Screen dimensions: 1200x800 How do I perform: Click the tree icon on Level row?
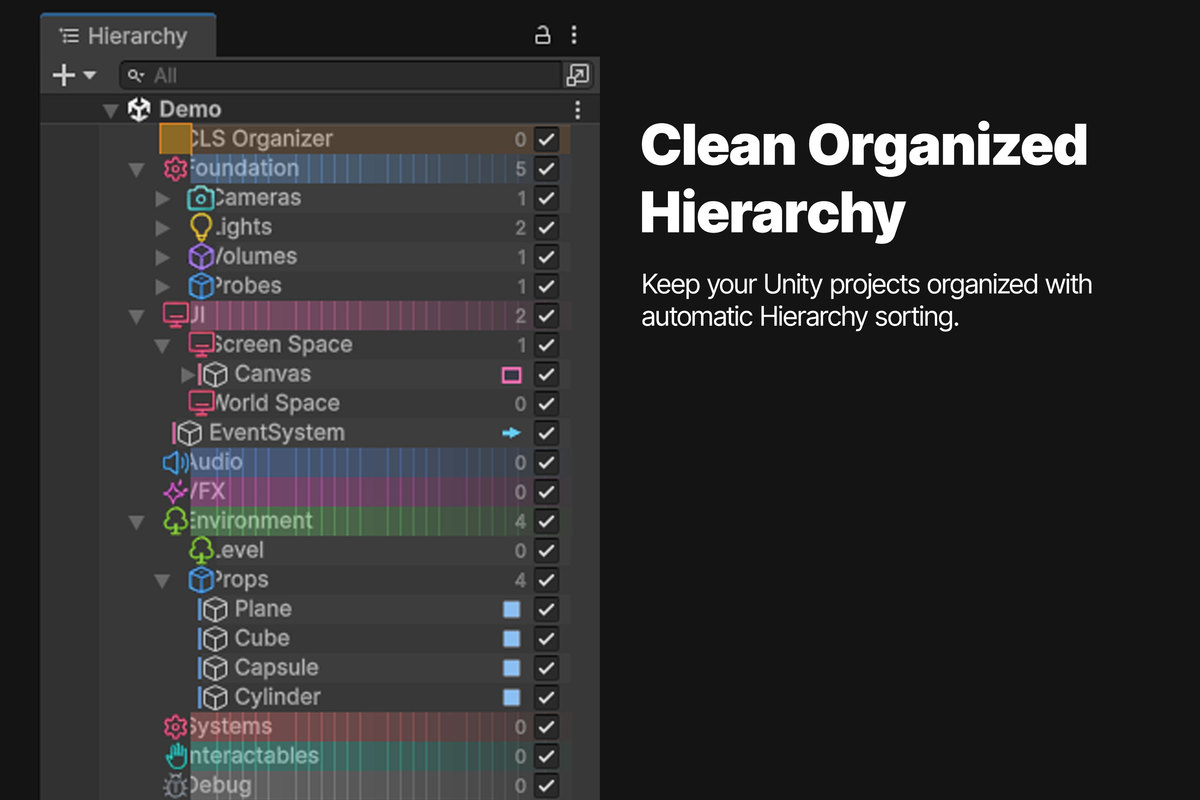point(201,550)
